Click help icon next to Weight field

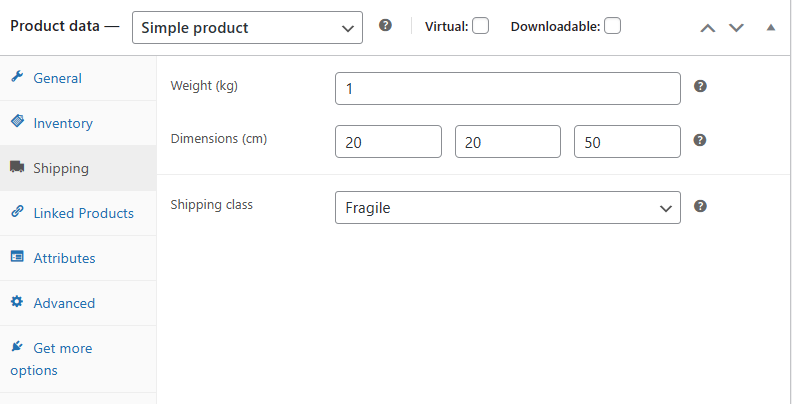[700, 86]
